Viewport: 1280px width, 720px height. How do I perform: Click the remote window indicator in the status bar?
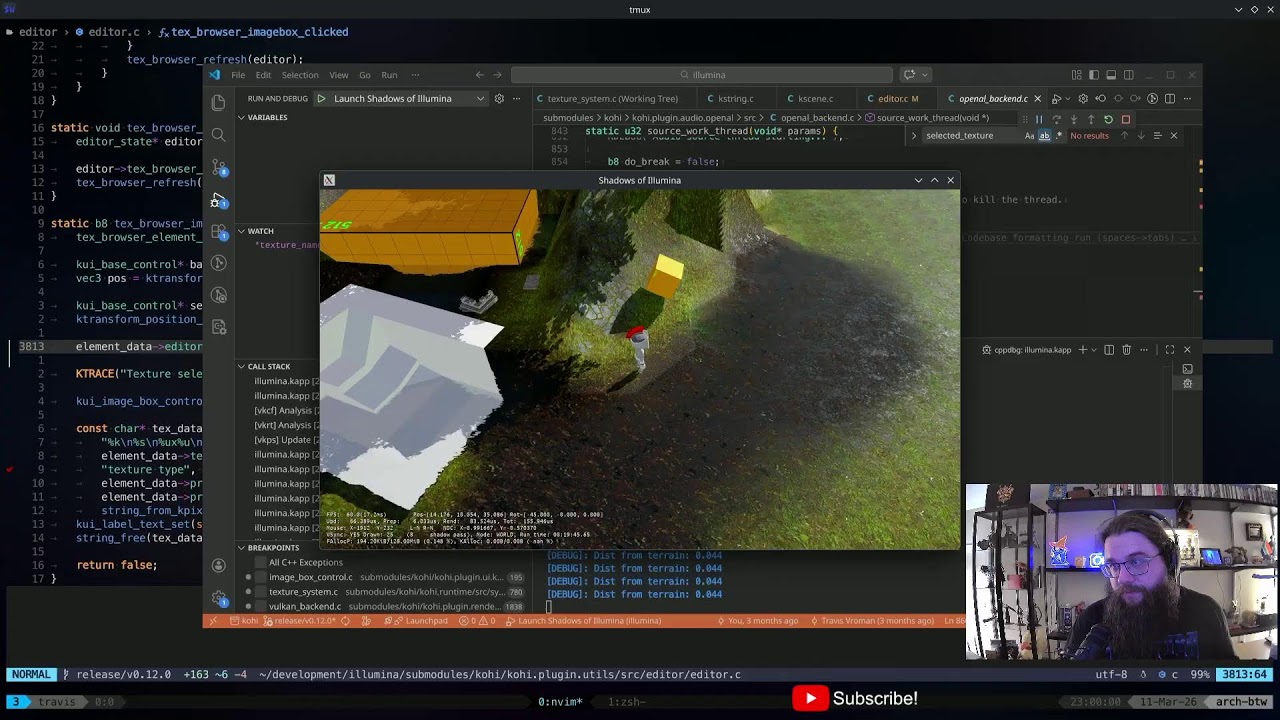point(213,621)
